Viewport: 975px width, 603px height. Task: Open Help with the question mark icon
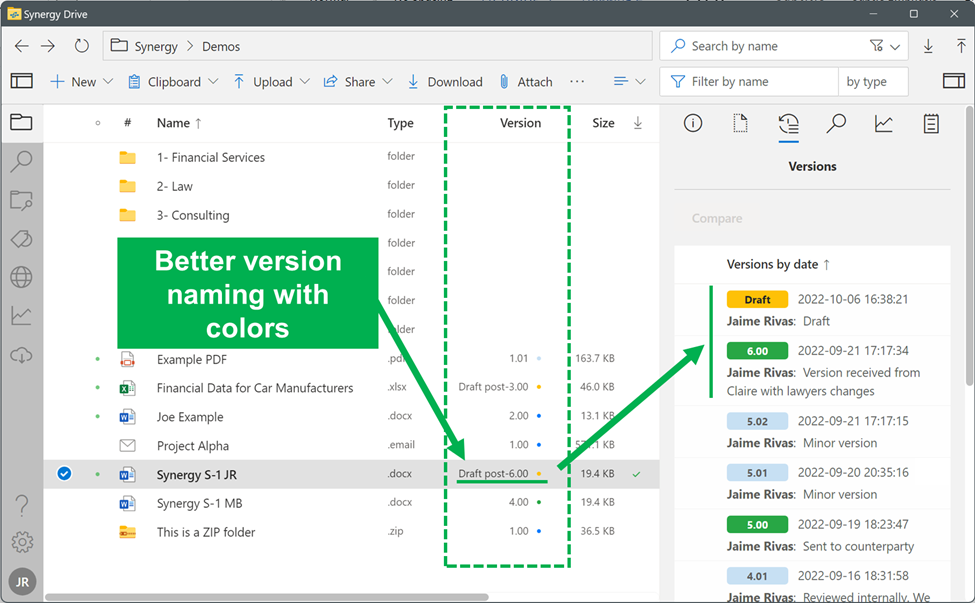pos(21,505)
